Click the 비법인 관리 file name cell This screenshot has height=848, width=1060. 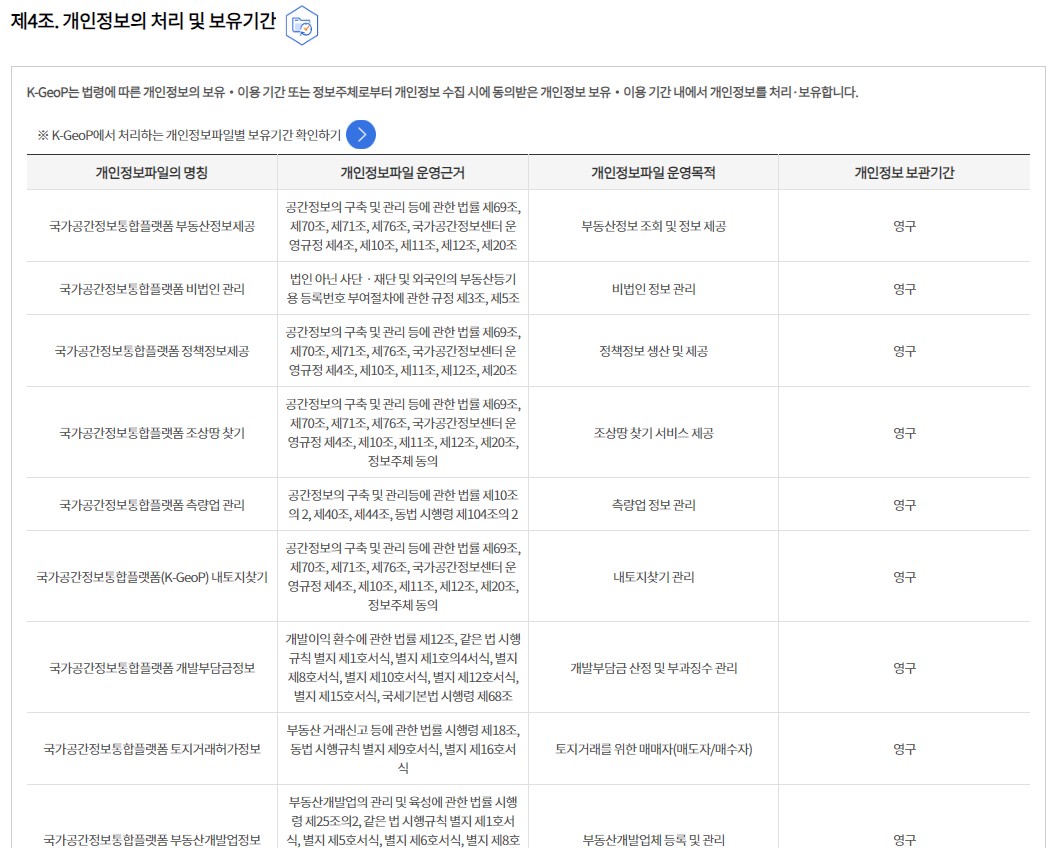coord(152,289)
